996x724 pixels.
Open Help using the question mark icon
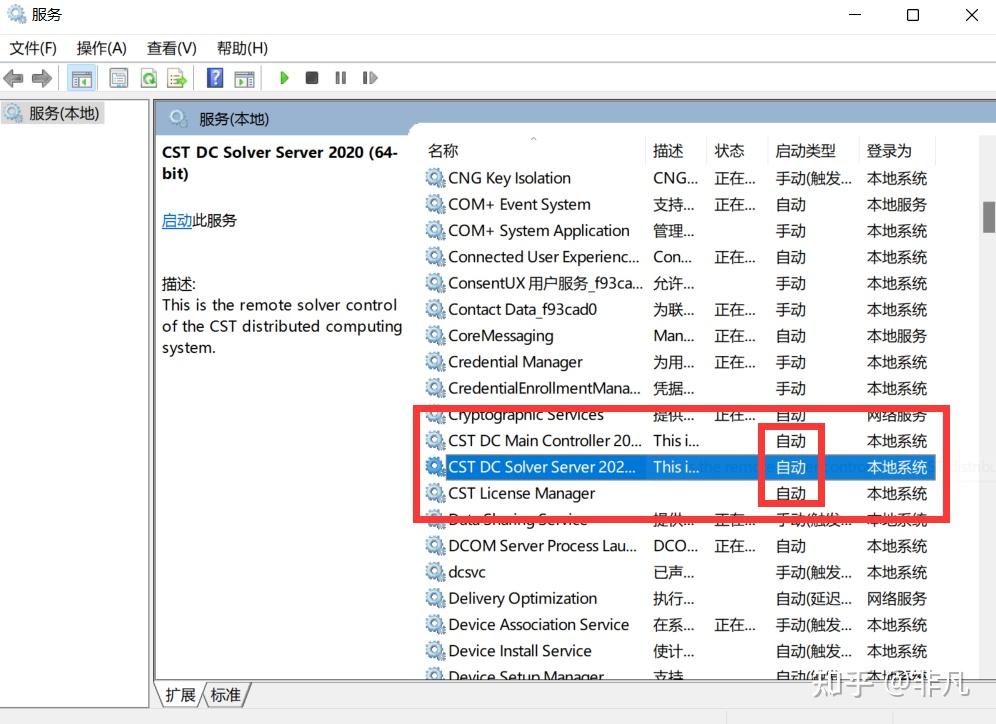(x=216, y=78)
